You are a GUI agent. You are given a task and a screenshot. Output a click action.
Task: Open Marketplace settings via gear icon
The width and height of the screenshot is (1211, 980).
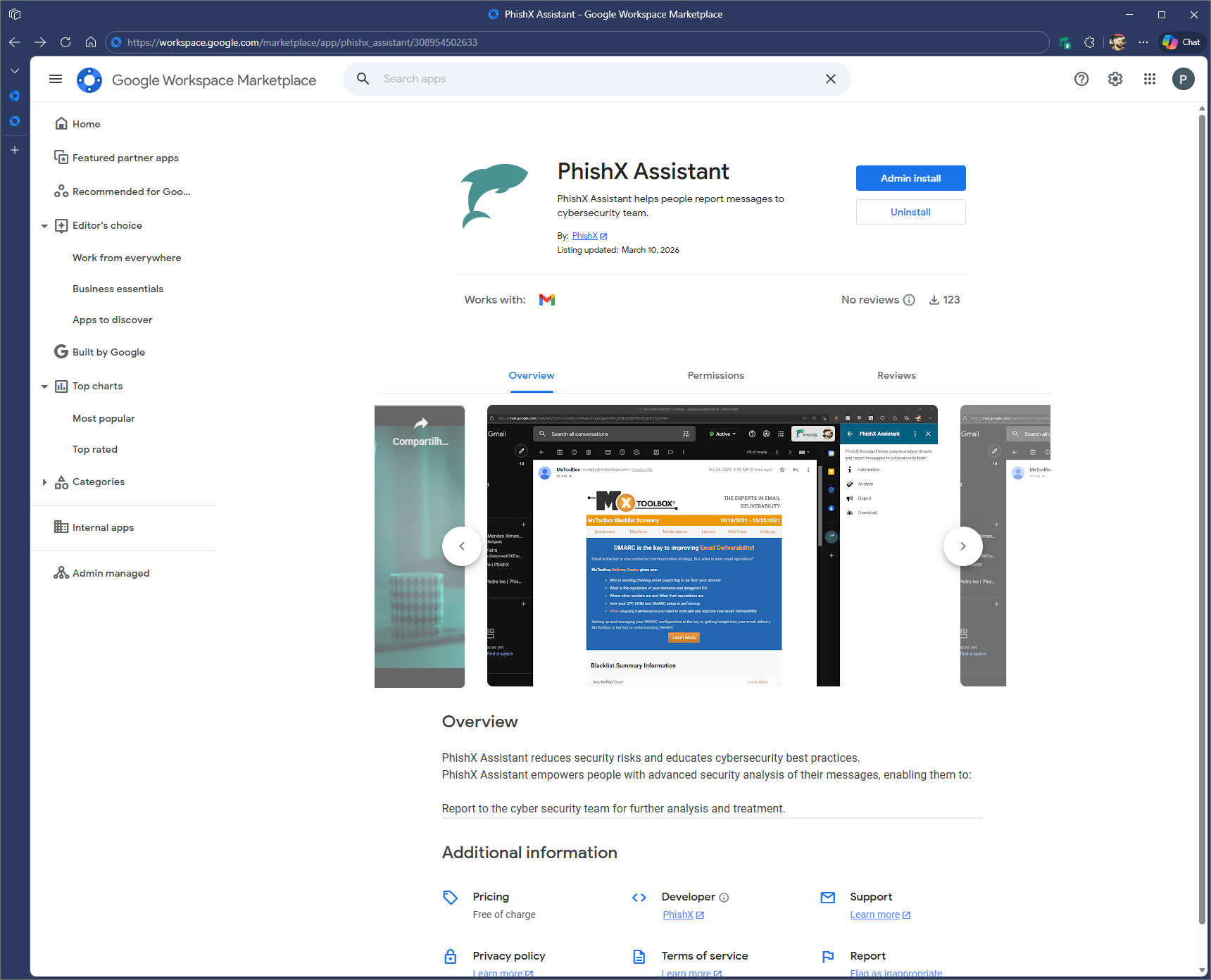tap(1115, 79)
